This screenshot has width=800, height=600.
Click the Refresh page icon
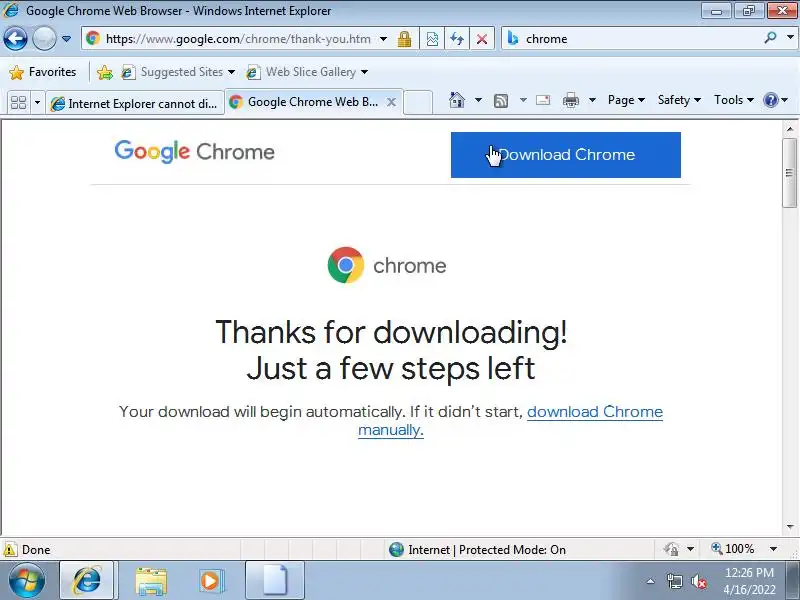[x=457, y=39]
